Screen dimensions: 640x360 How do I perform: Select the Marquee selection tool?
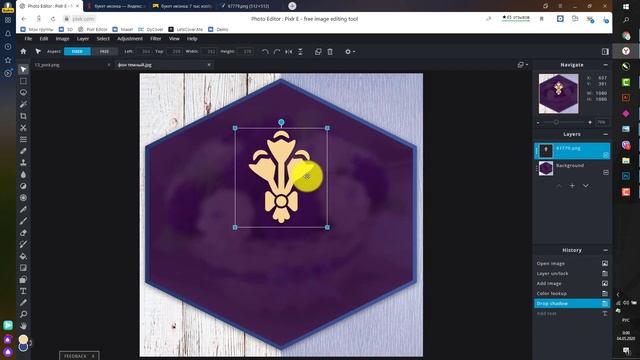point(23,81)
